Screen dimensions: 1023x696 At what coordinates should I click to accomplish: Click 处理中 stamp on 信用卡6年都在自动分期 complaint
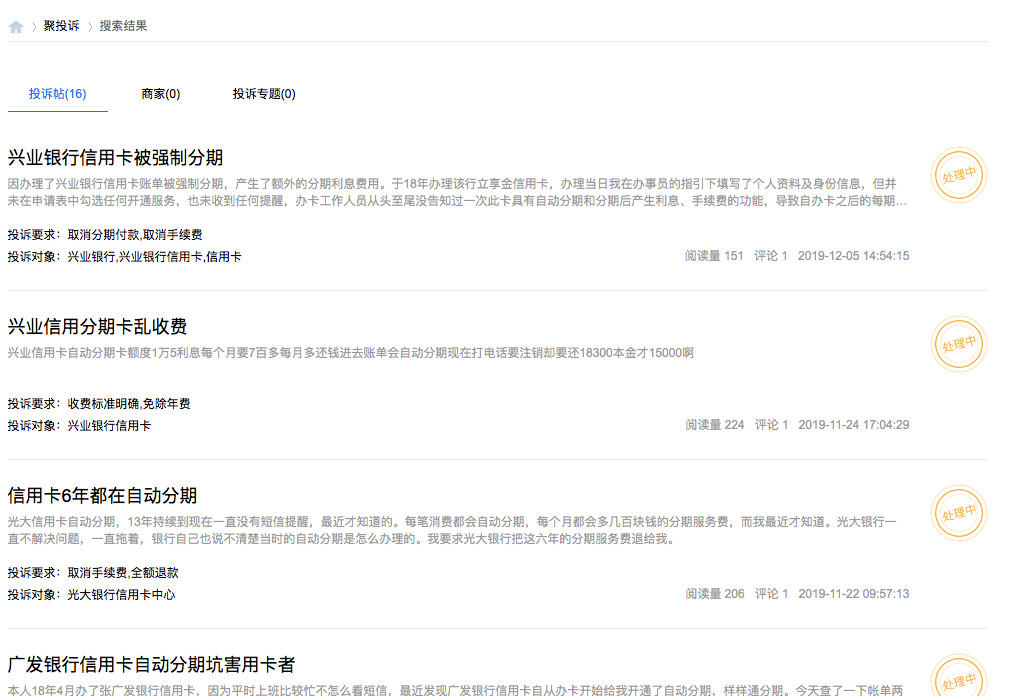point(958,513)
